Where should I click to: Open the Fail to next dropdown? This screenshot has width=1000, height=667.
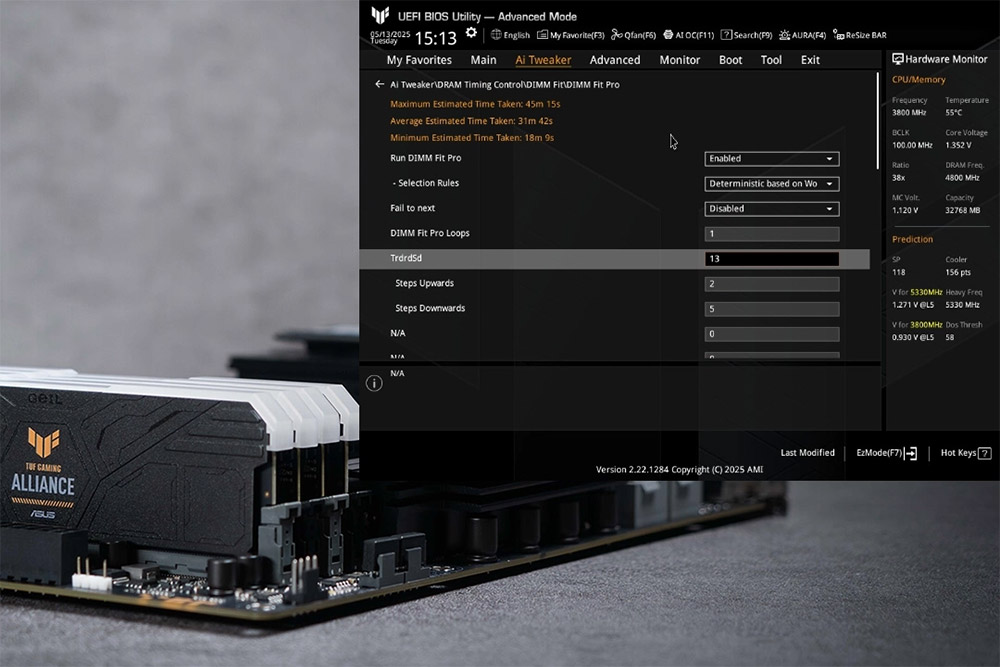click(x=770, y=208)
